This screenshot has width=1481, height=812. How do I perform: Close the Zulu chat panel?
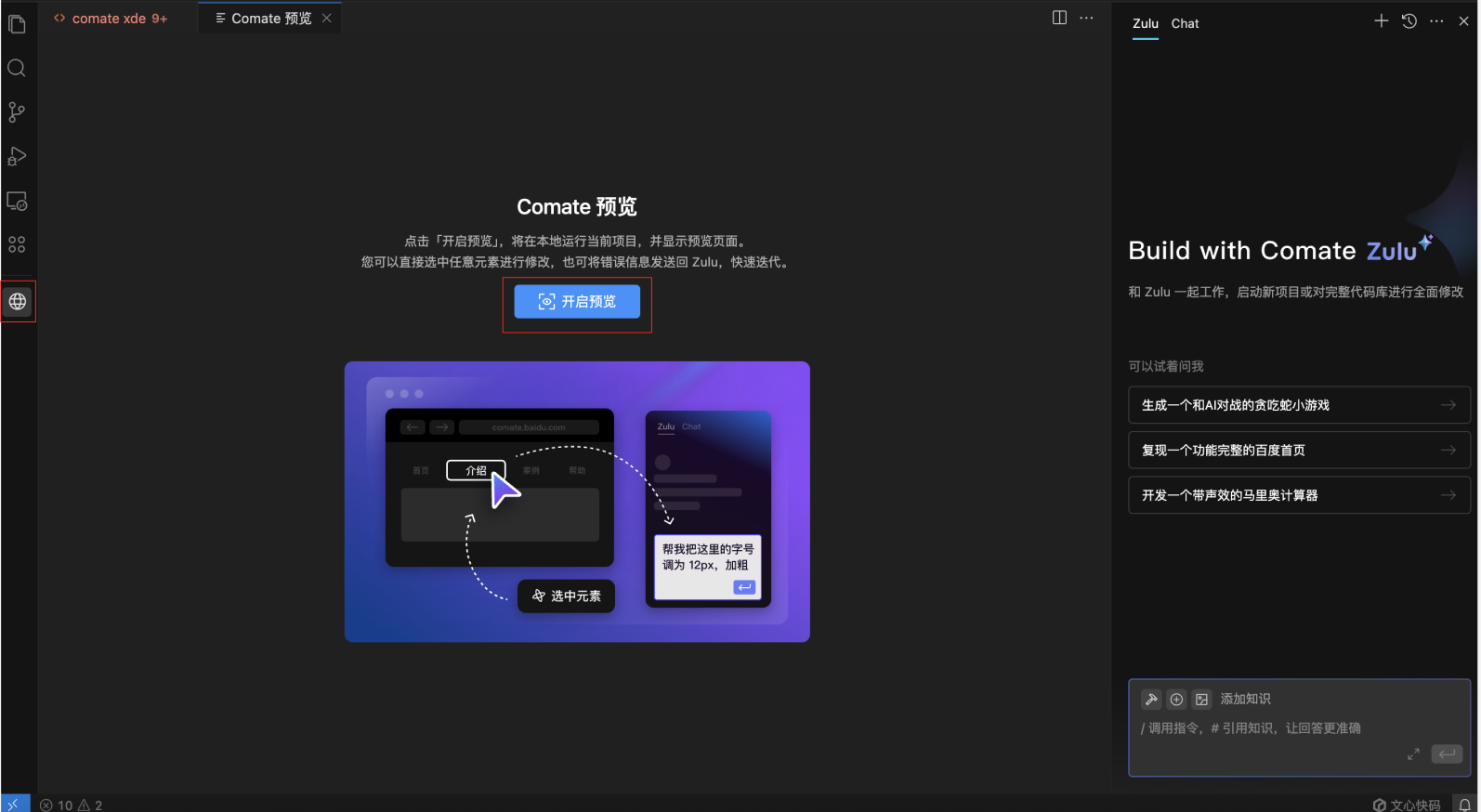(x=1463, y=21)
